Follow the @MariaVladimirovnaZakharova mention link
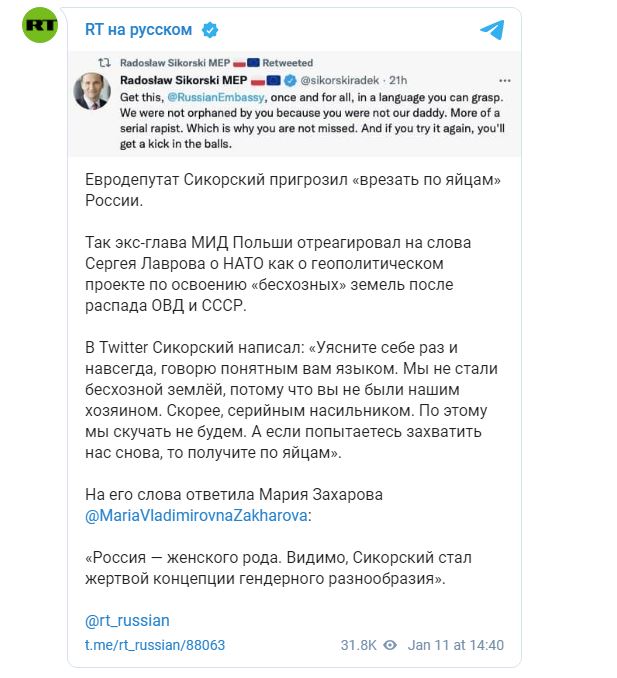Screen dimensions: 617x678 click(196, 515)
